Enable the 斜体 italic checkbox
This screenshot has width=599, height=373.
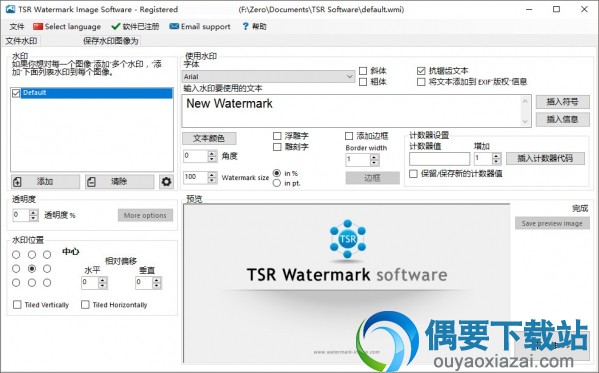point(363,71)
